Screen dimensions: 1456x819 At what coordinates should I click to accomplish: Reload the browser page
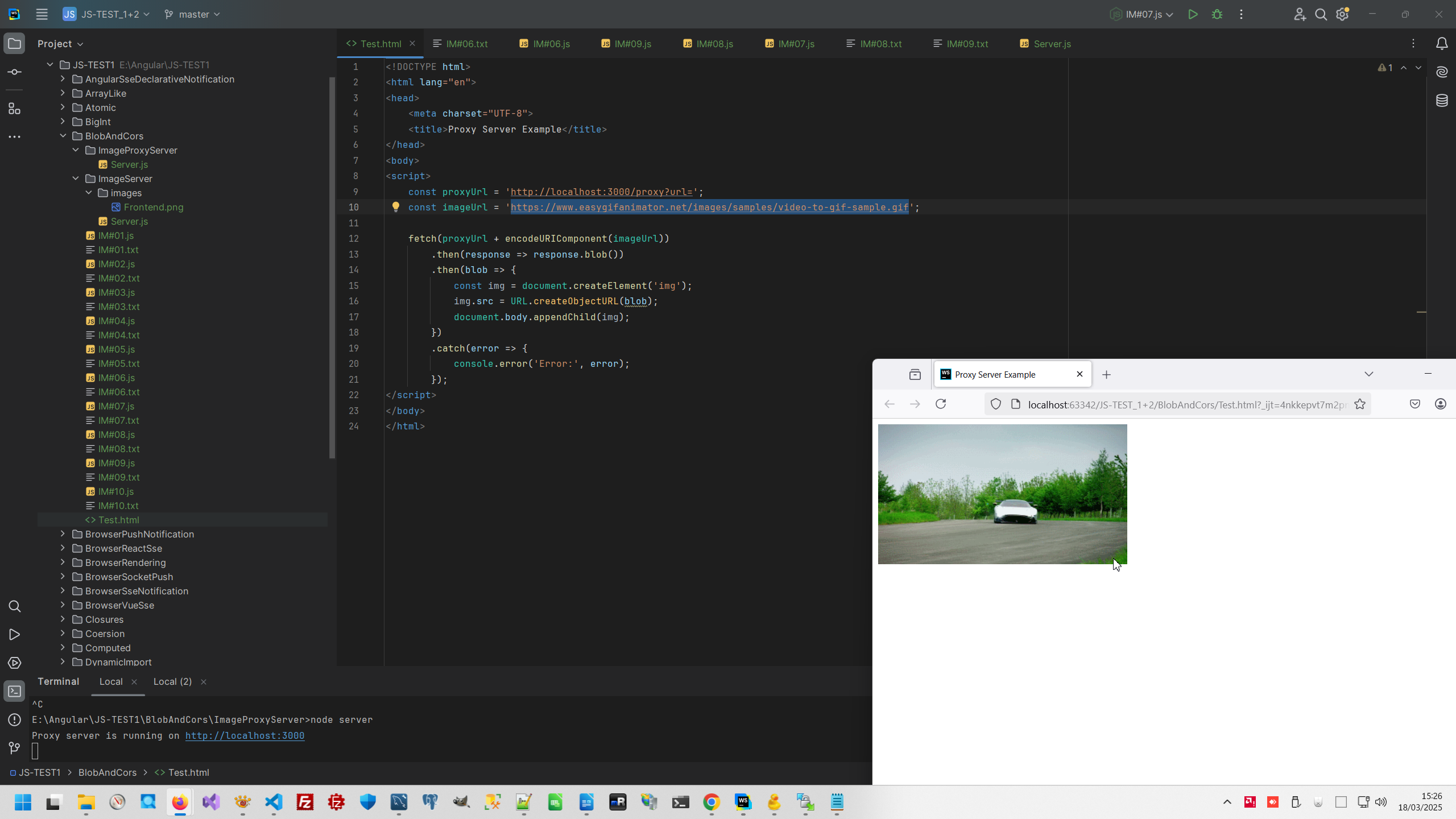(941, 404)
